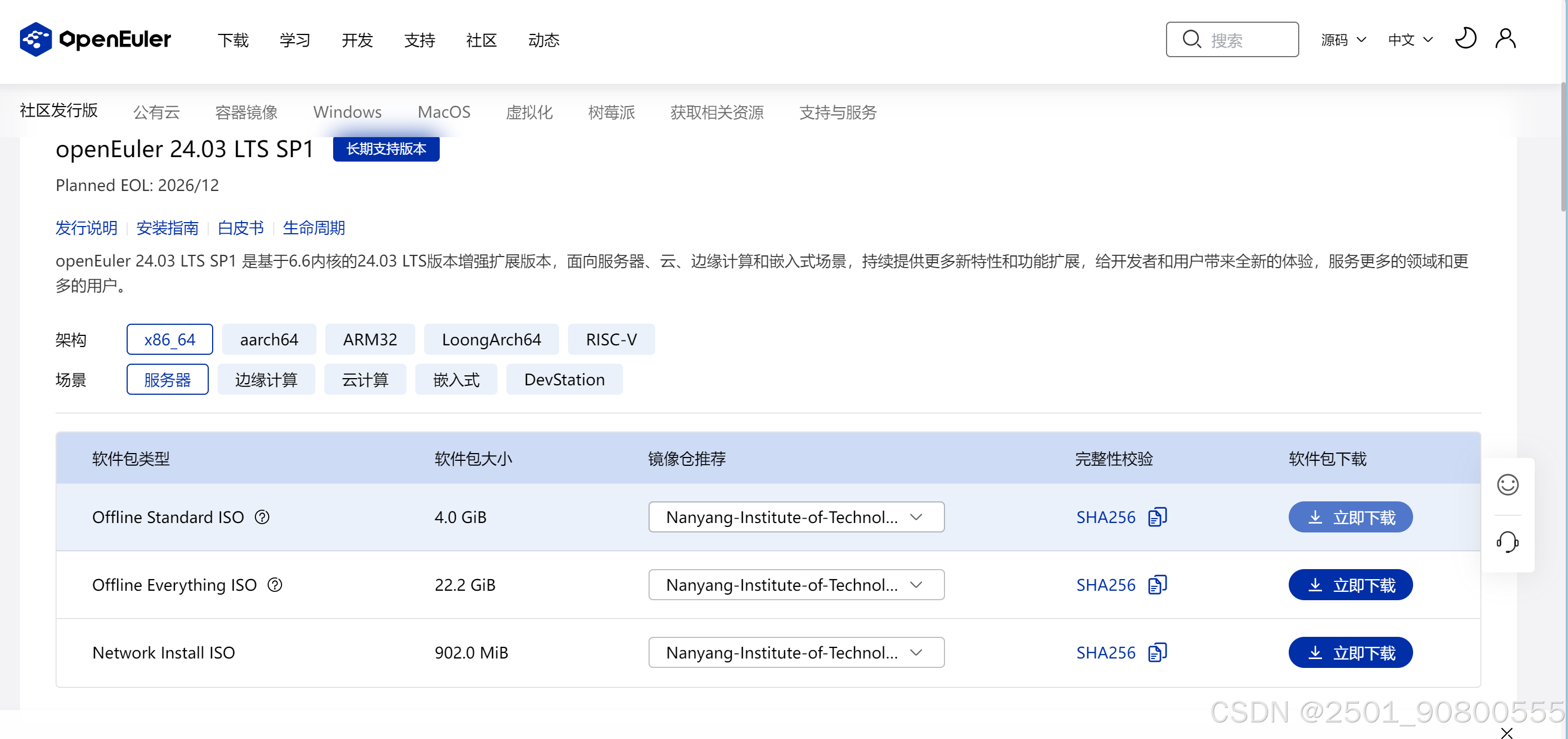Switch scene to 嵌入式

coord(456,379)
